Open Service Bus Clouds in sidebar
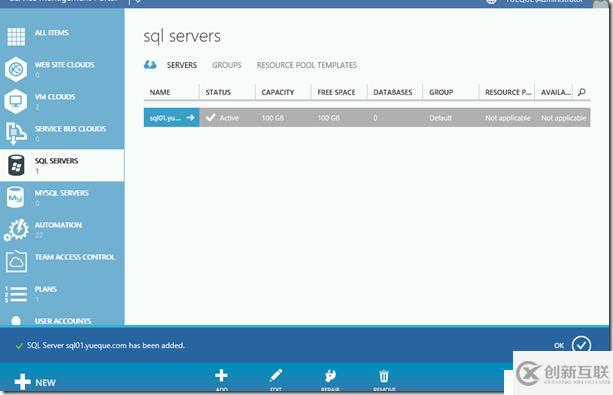 pos(70,129)
